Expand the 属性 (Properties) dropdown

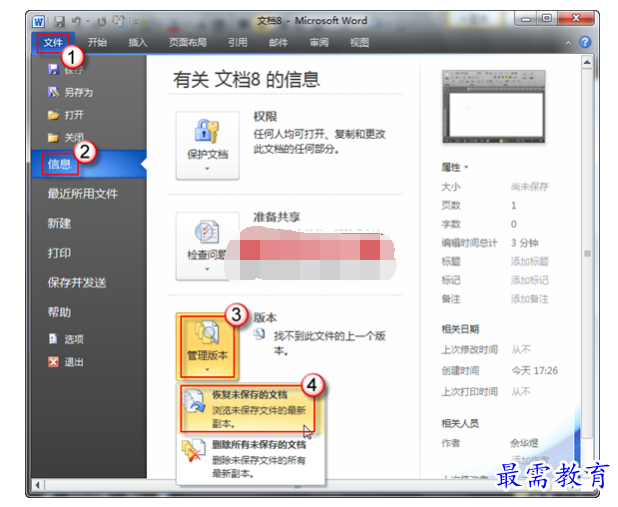[x=454, y=168]
